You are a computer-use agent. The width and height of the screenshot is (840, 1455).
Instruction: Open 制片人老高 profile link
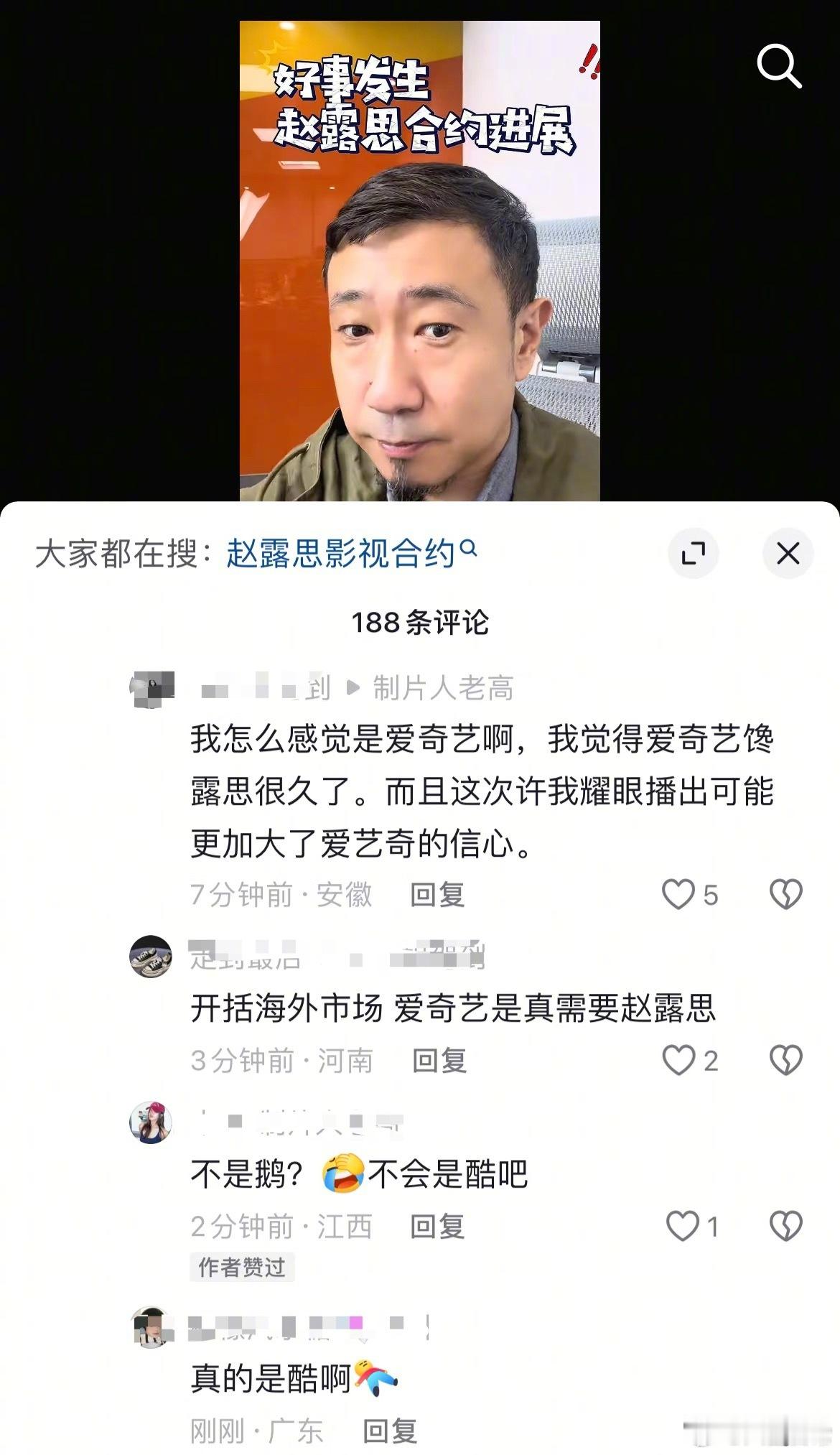[x=443, y=689]
